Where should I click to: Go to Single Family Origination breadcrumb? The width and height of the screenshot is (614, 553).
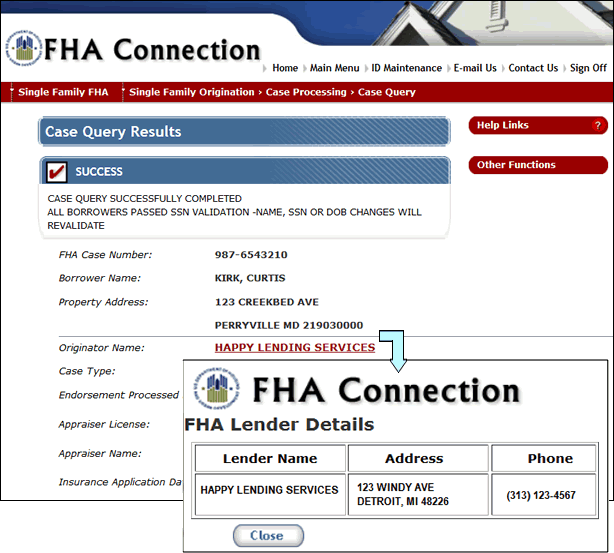[x=191, y=92]
